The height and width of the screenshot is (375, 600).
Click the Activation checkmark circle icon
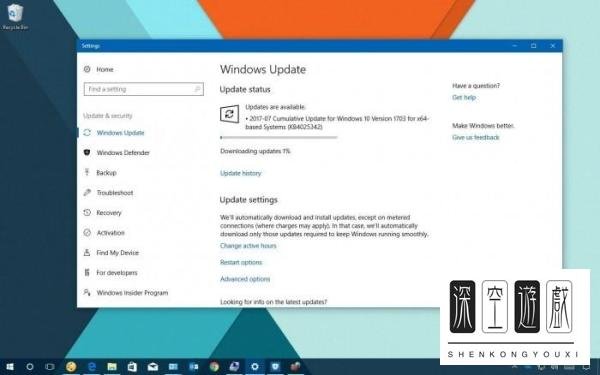(x=87, y=233)
